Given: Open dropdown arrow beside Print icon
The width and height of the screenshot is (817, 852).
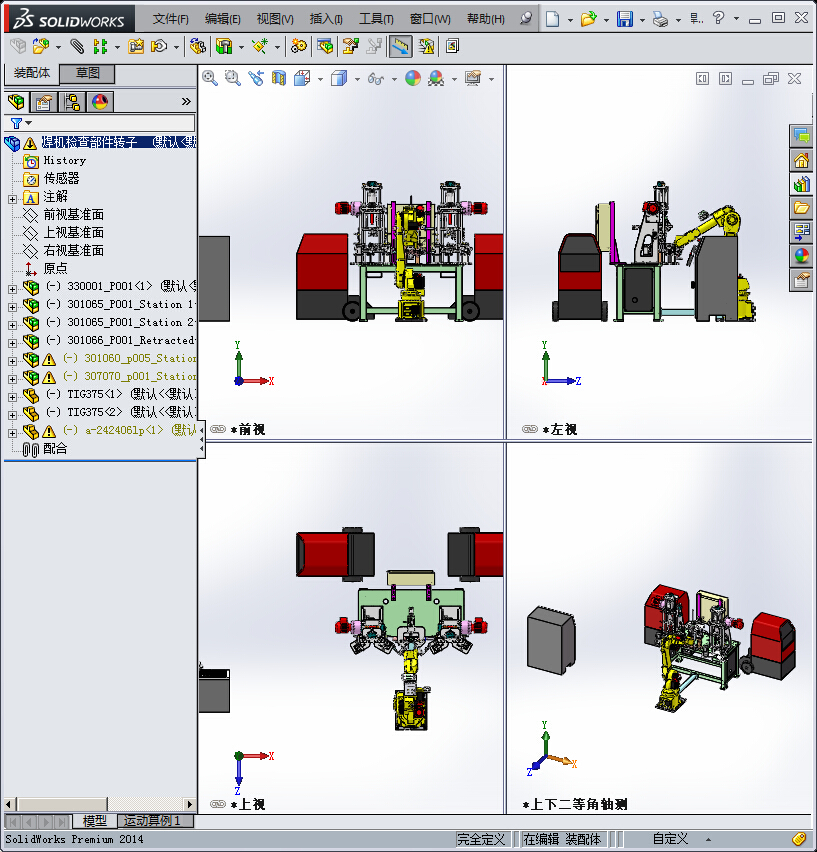Looking at the screenshot, I should (678, 20).
